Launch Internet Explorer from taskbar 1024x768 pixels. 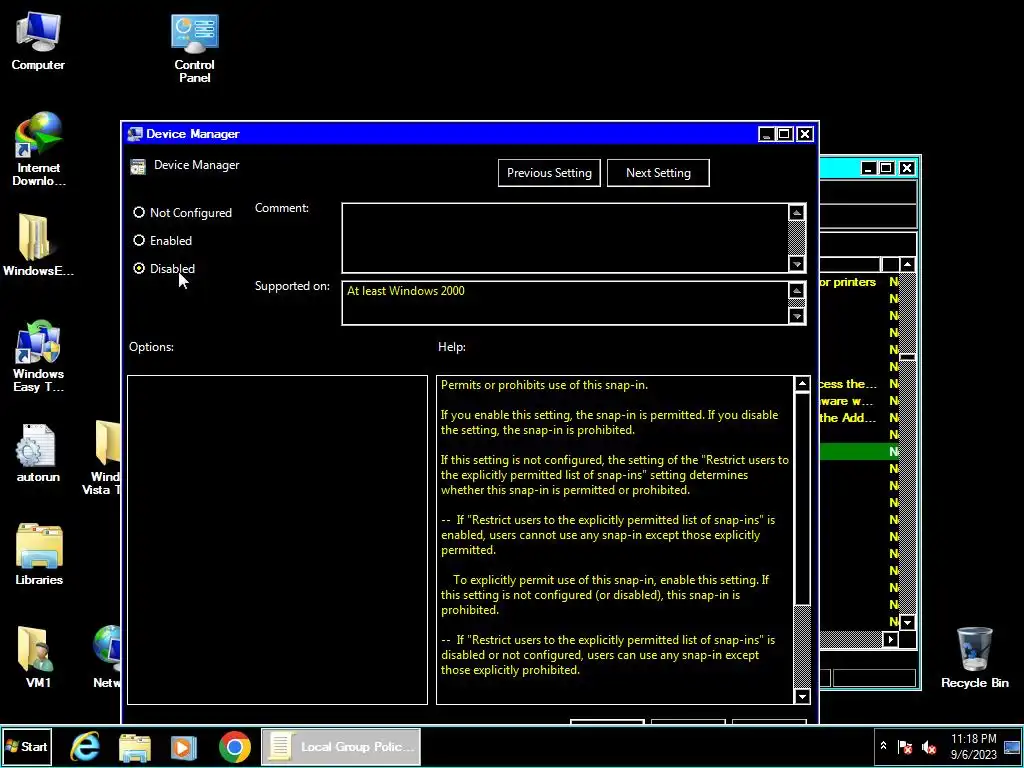coord(86,746)
